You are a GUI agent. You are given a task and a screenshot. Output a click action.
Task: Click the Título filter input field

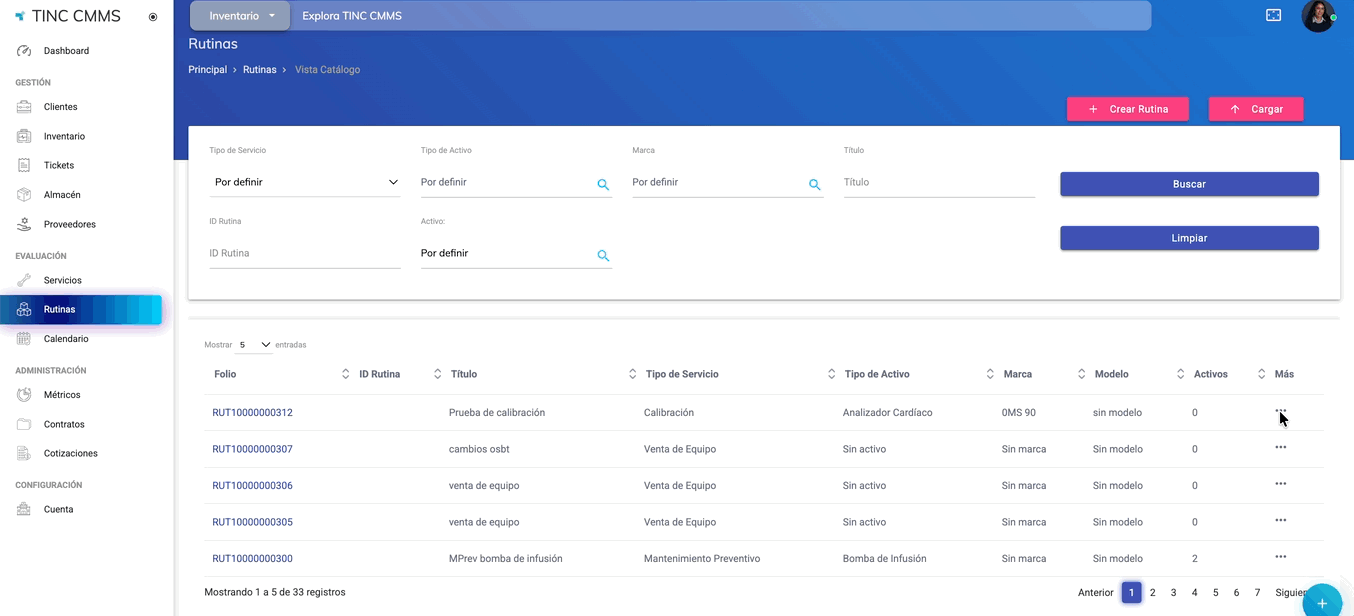pos(938,183)
